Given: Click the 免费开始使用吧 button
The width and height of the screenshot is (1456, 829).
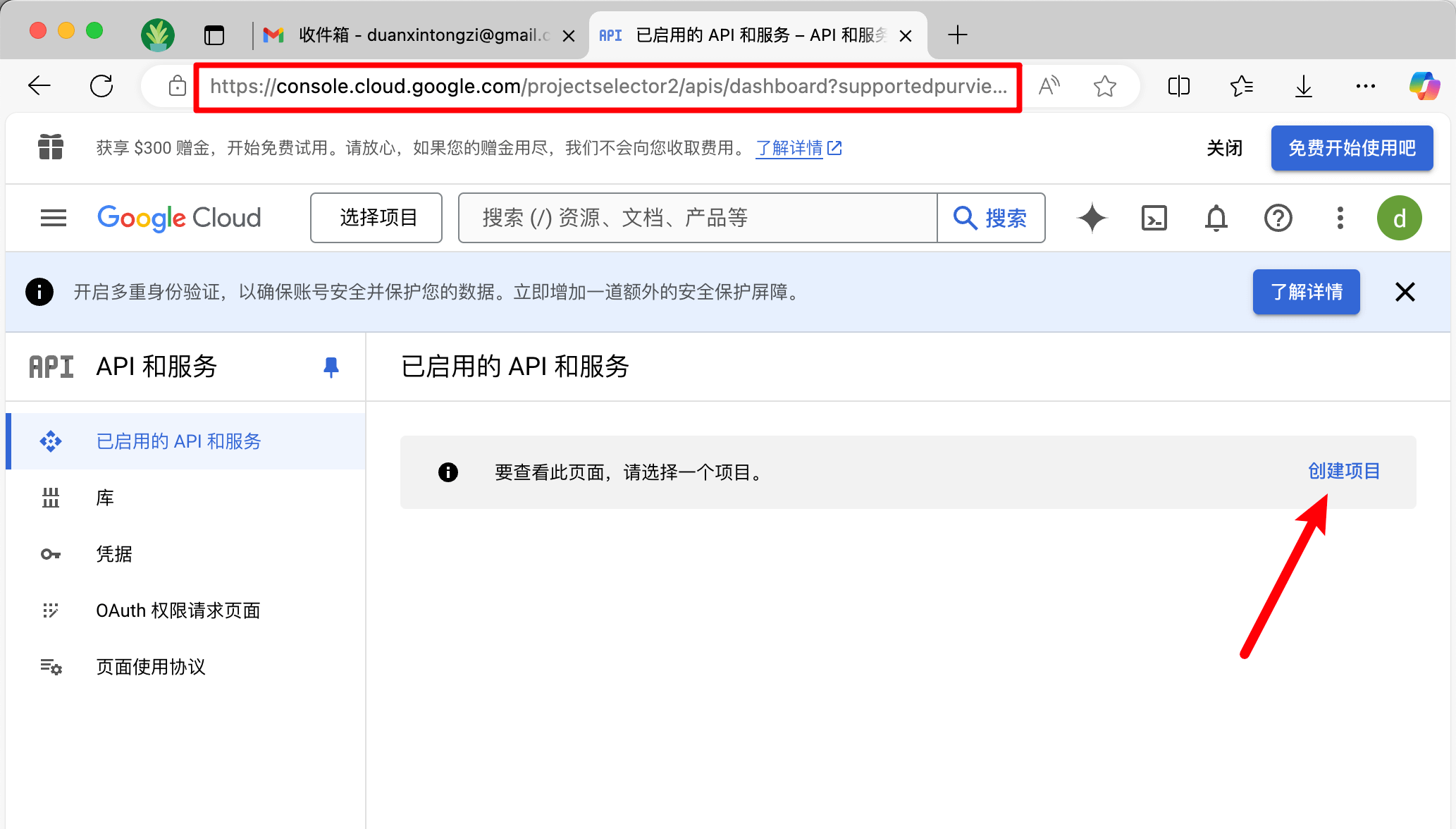Looking at the screenshot, I should [x=1351, y=148].
